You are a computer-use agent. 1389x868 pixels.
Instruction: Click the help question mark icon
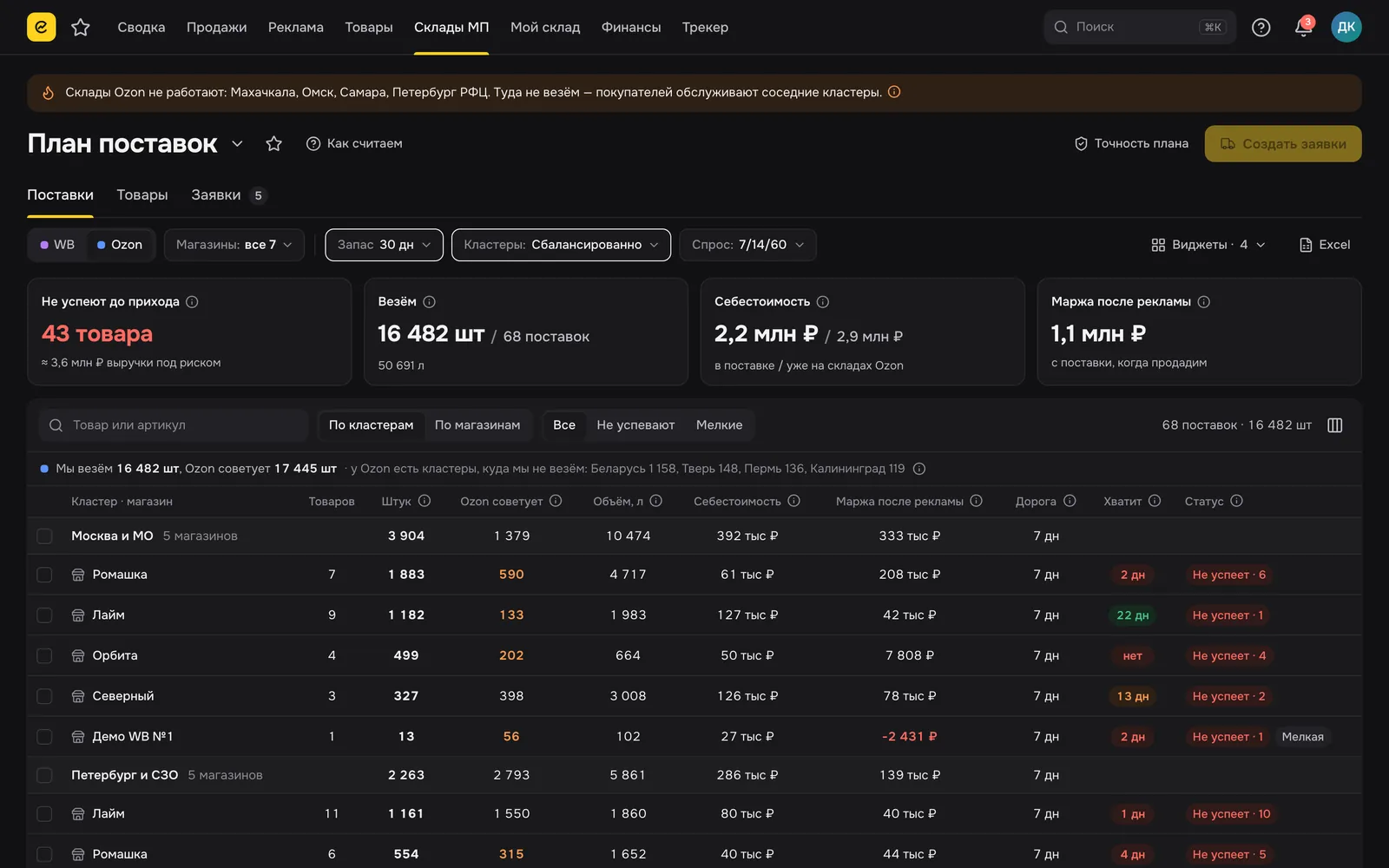pos(1261,27)
